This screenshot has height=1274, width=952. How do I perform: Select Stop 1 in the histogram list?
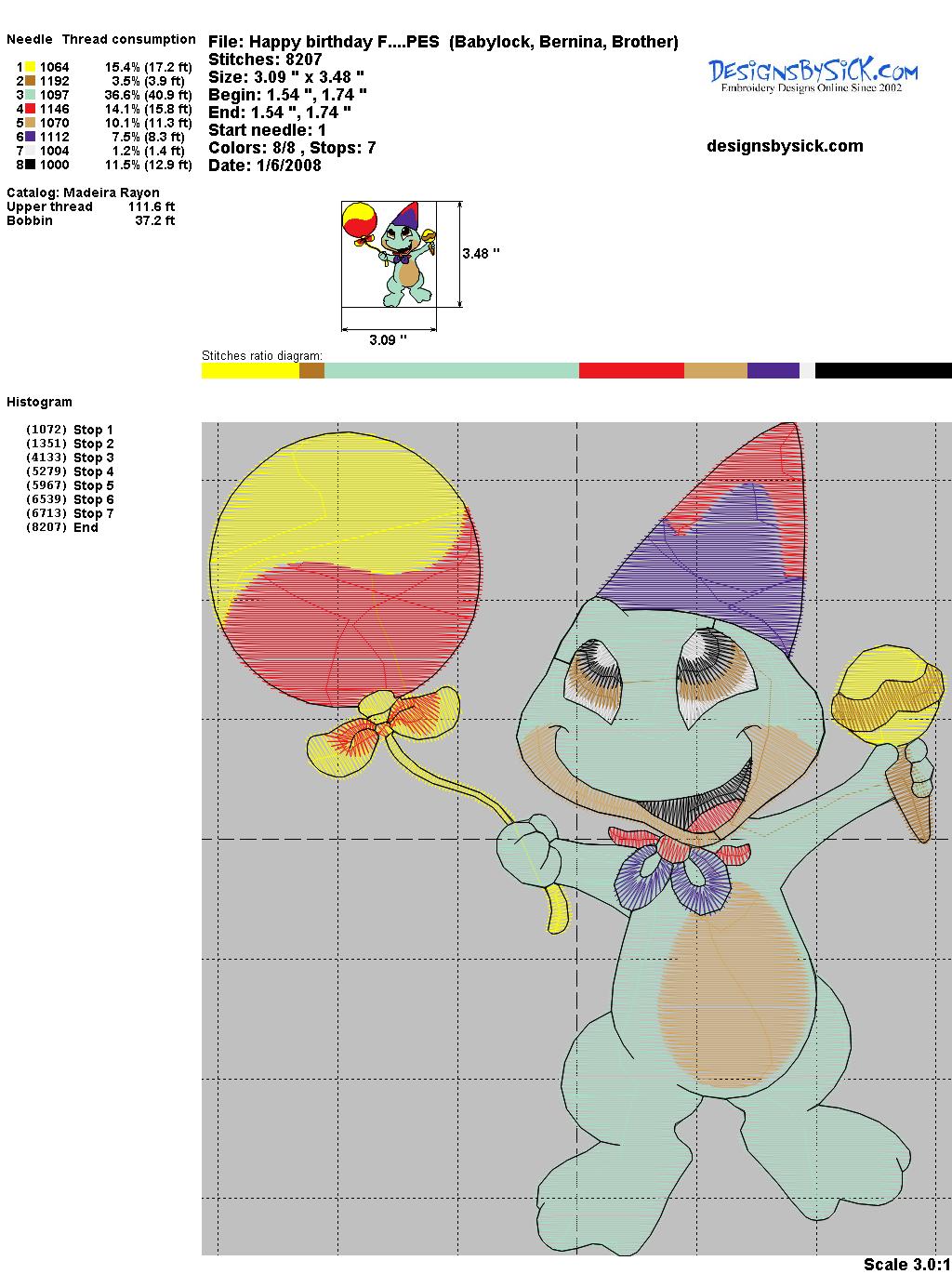(93, 430)
